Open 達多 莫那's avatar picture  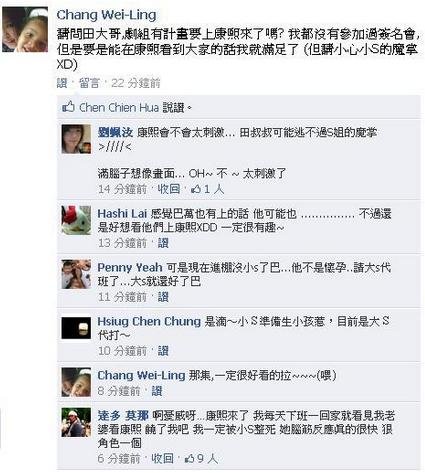[x=76, y=422]
